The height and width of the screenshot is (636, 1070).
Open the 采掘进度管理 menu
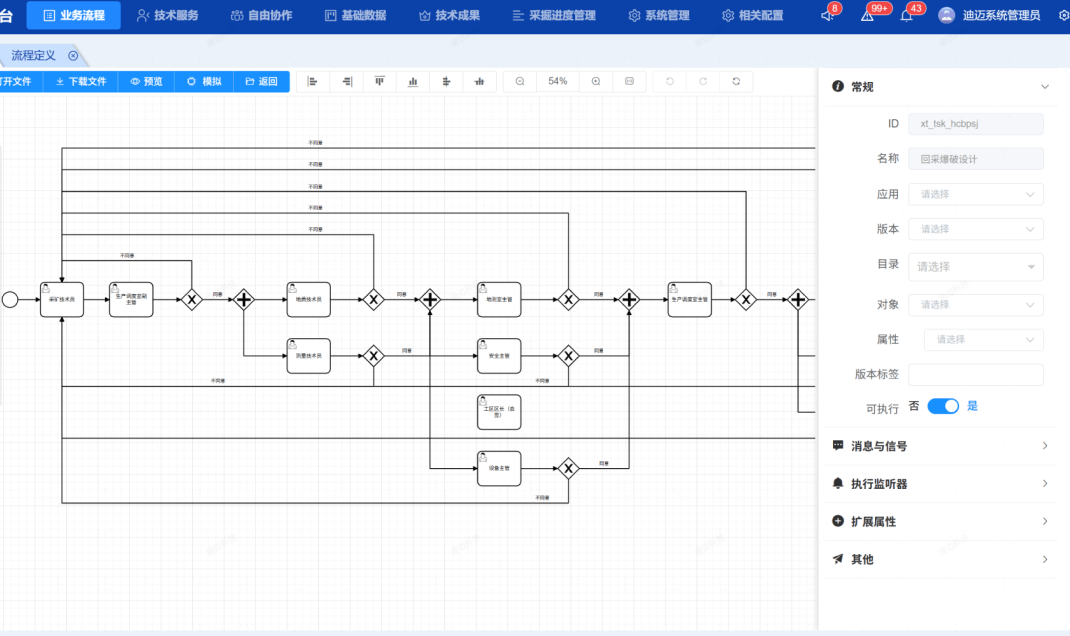click(x=554, y=15)
